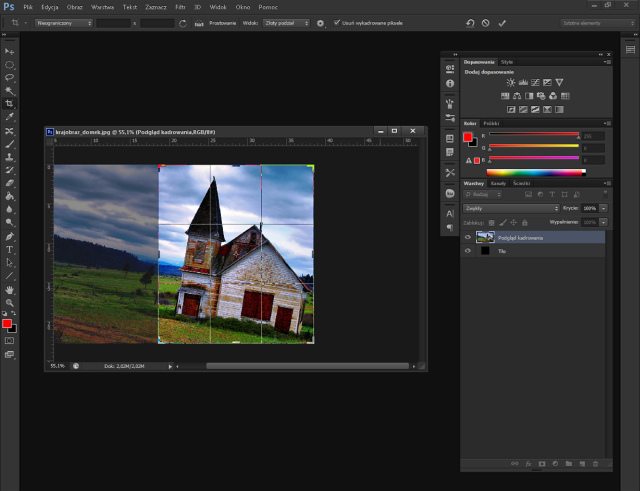Viewport: 640px width, 491px height.
Task: Pick a color from the spectrum ramp
Action: click(x=536, y=173)
